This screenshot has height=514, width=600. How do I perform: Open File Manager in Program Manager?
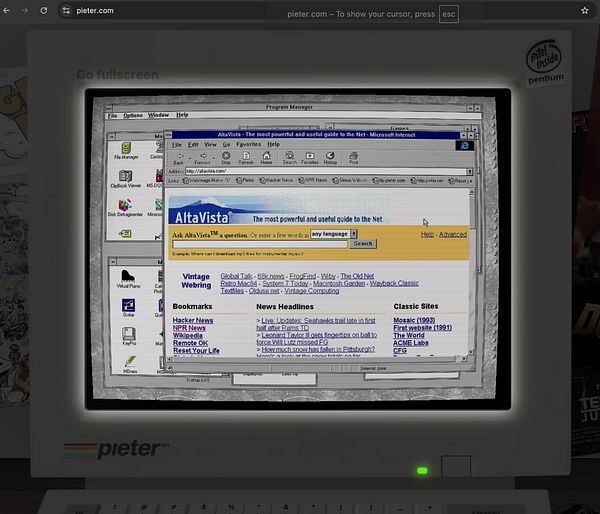pyautogui.click(x=126, y=150)
